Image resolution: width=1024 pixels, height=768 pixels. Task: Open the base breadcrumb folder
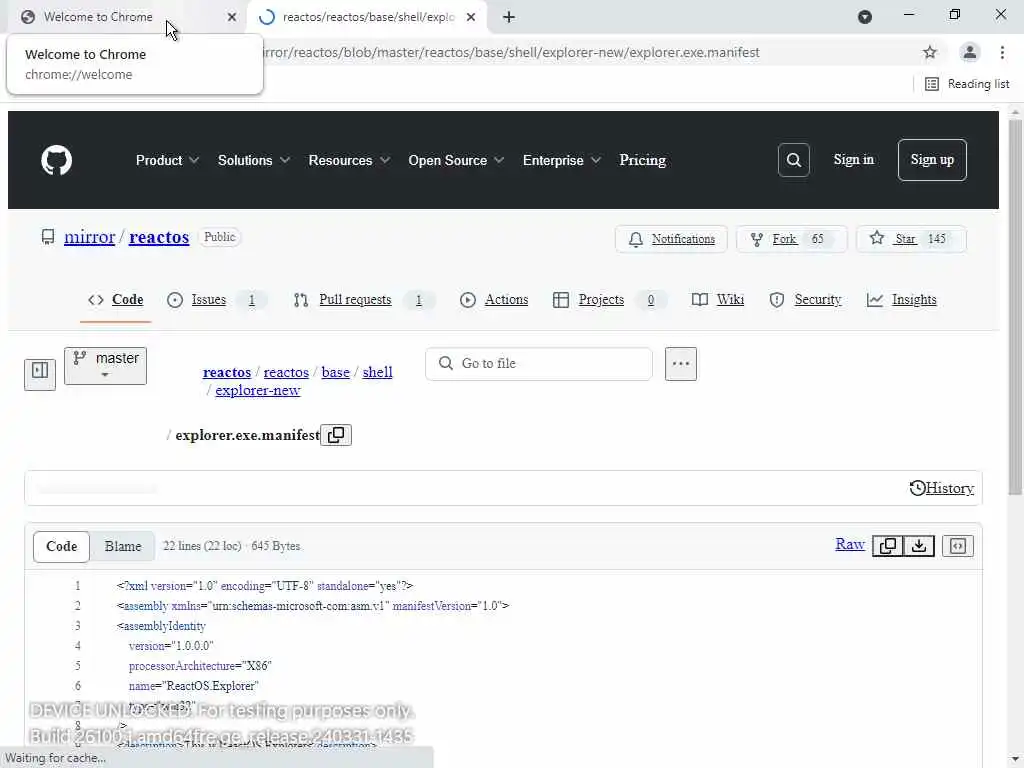pos(336,372)
